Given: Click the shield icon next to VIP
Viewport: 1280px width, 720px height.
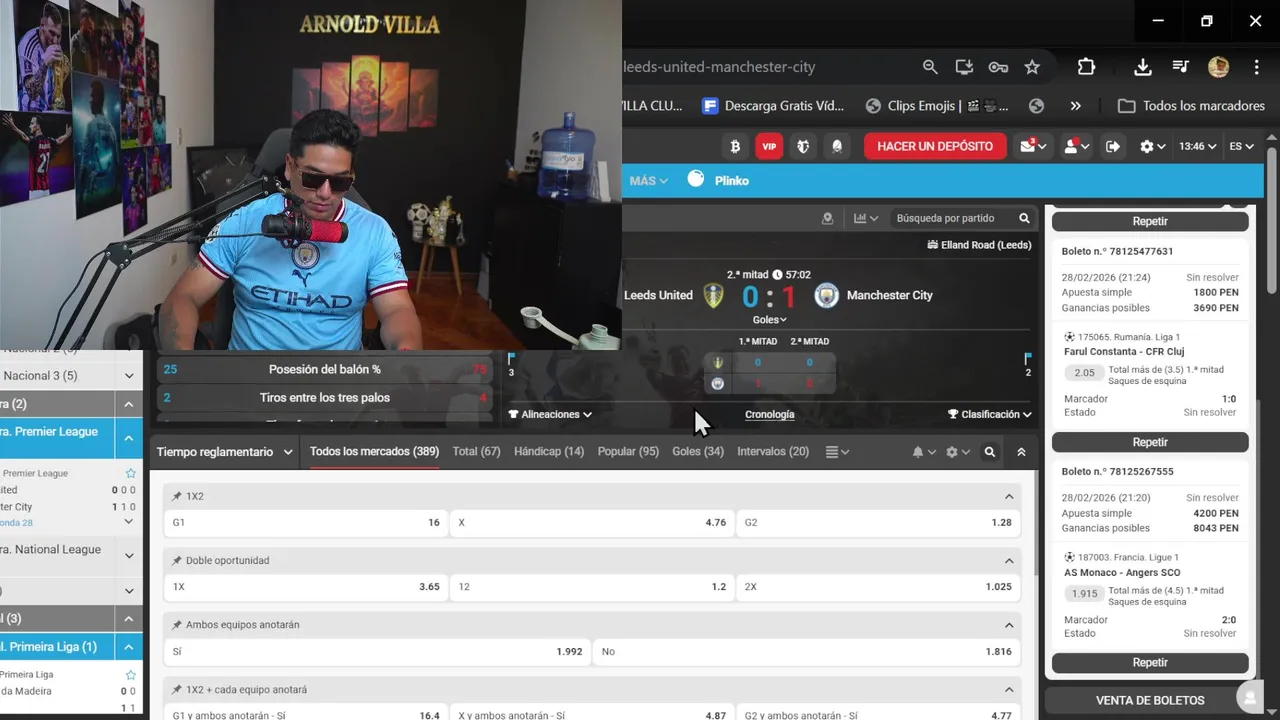Looking at the screenshot, I should coord(803,146).
